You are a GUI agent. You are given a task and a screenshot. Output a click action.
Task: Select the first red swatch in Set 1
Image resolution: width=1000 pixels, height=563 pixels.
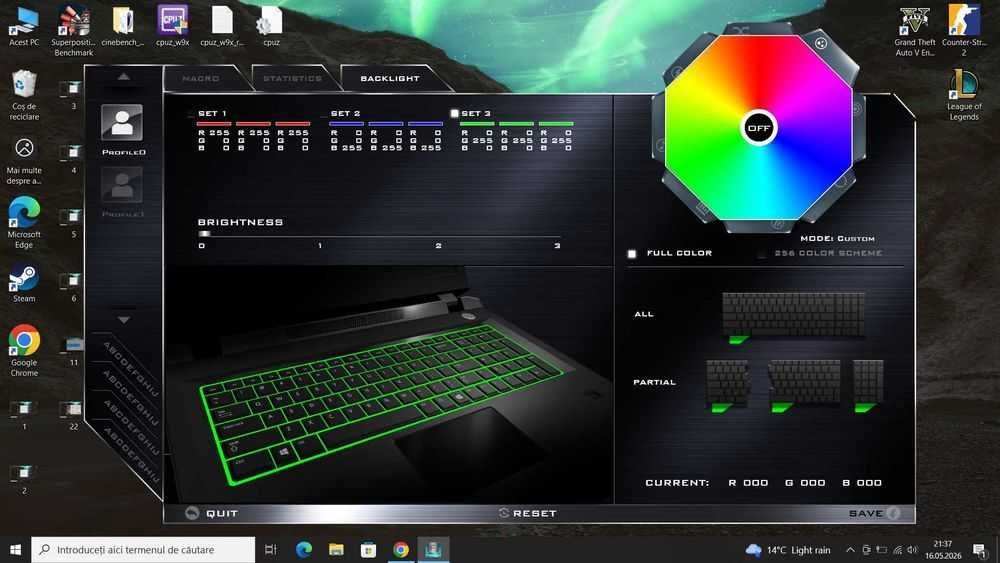(x=214, y=124)
